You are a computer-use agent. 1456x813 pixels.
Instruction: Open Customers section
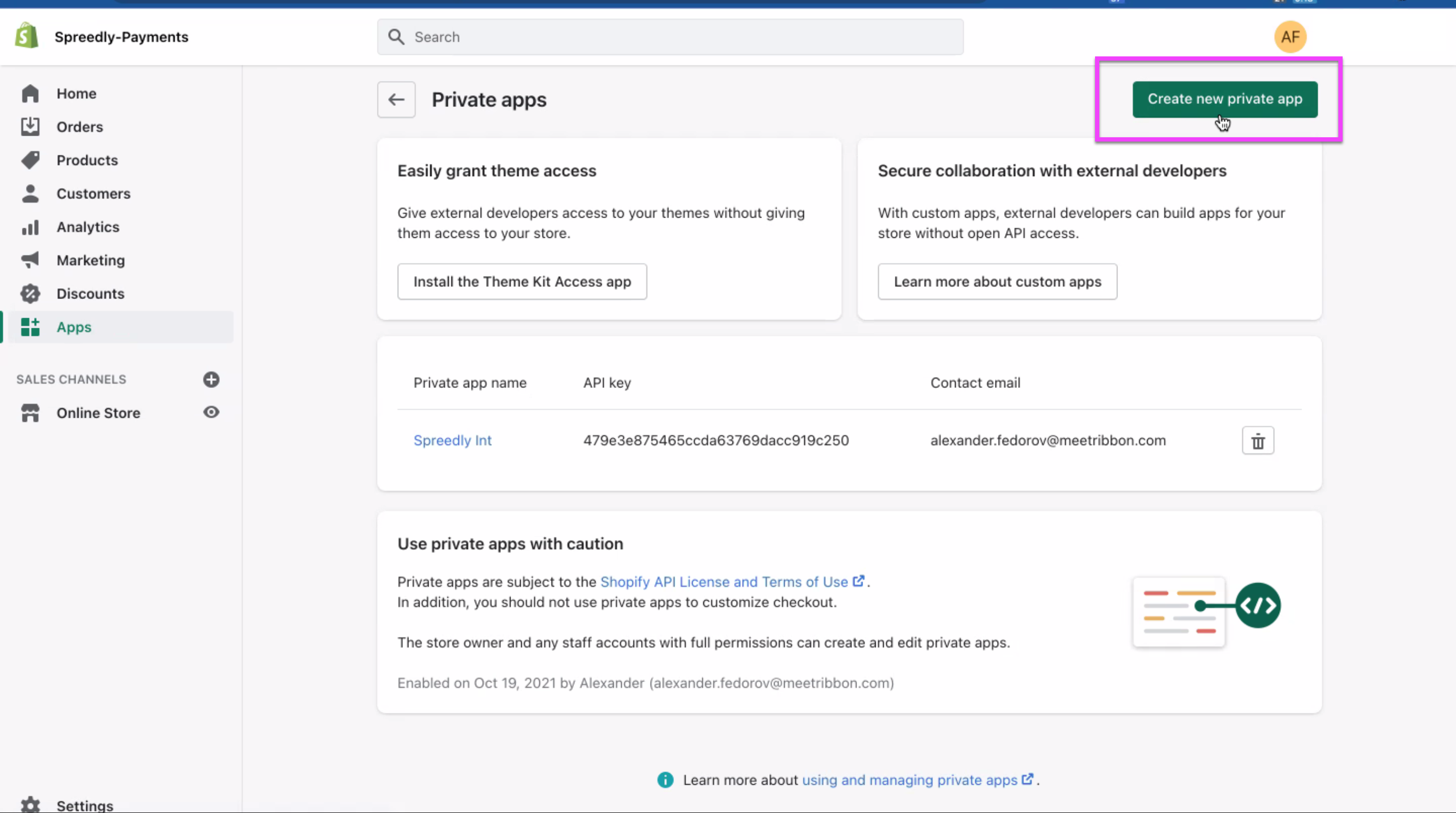click(93, 193)
